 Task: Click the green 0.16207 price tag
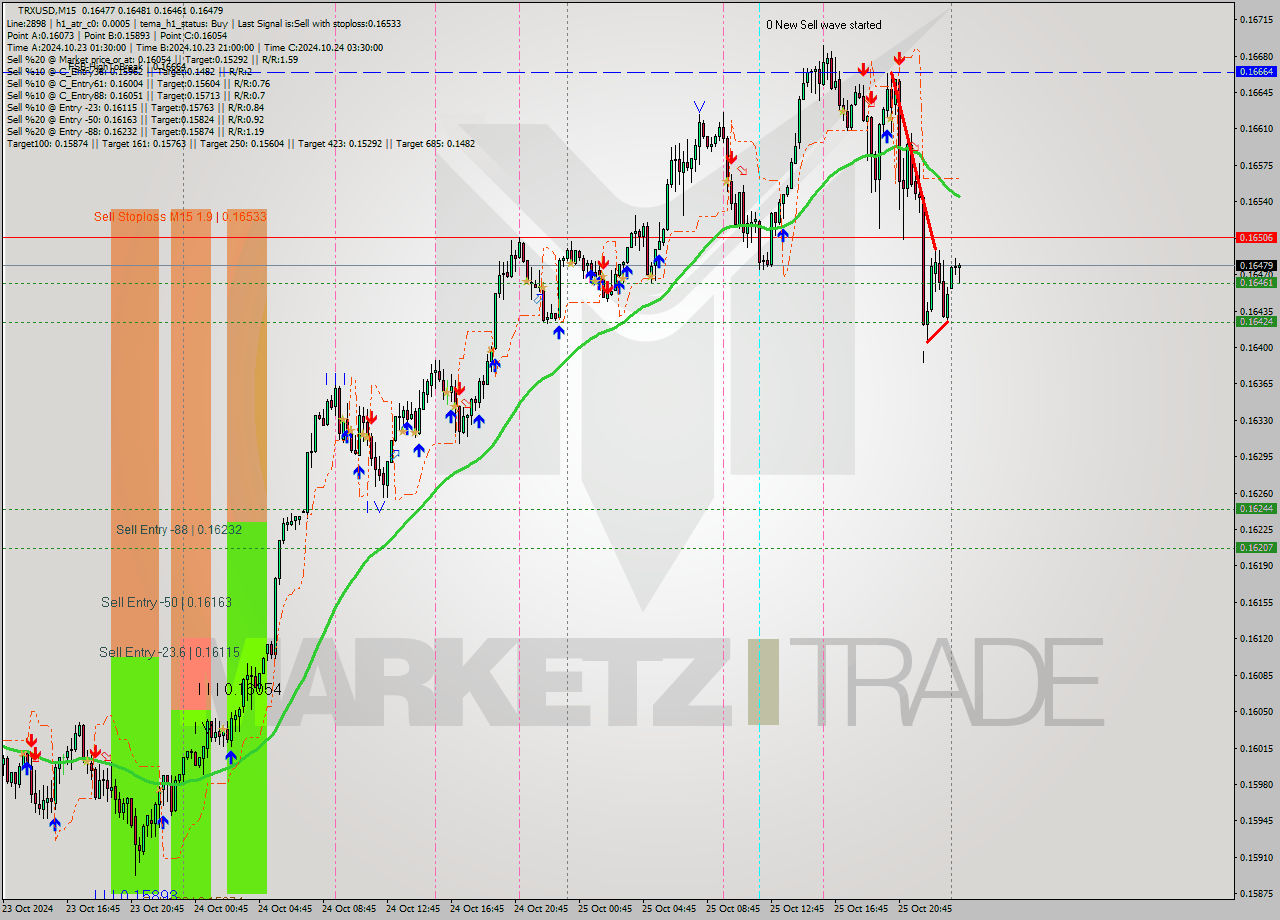coord(1256,547)
